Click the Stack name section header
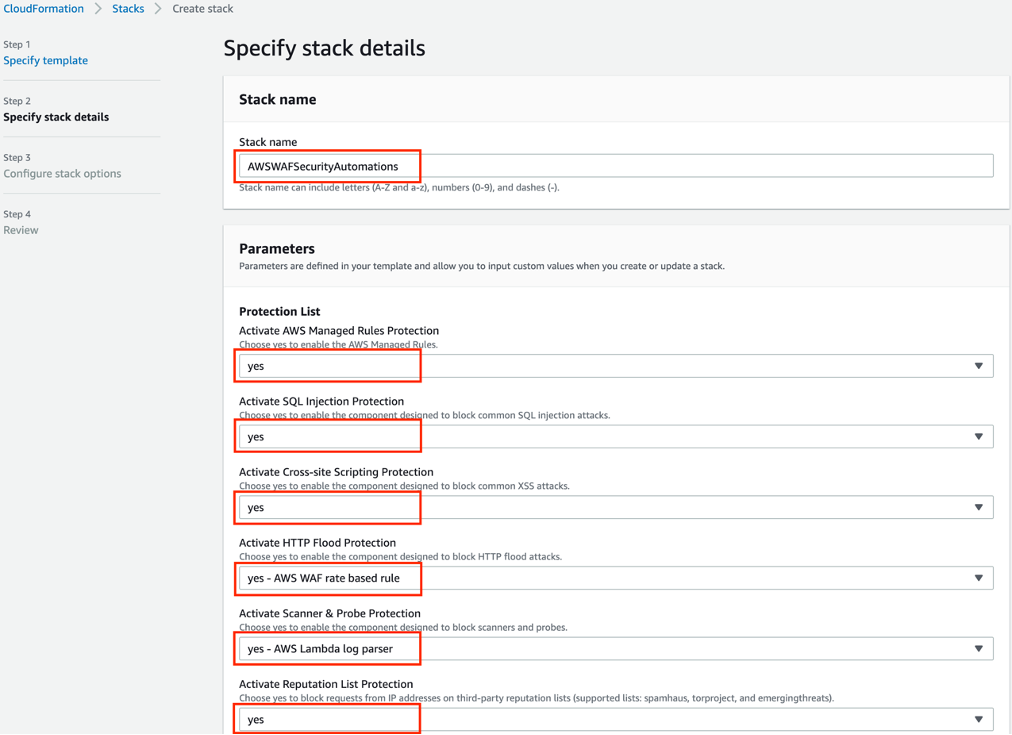1012x735 pixels. (x=278, y=100)
